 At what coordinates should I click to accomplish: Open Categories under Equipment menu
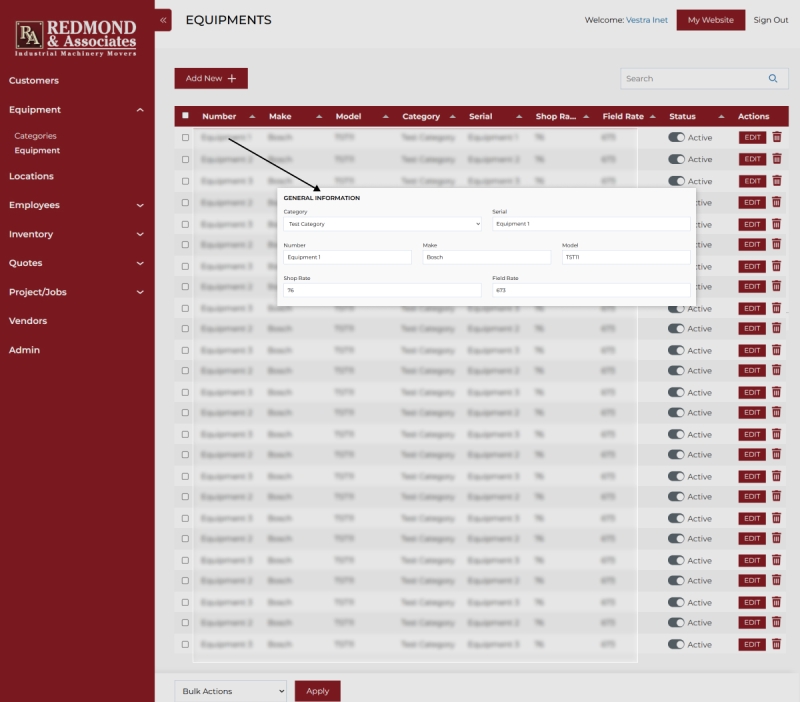tap(35, 136)
